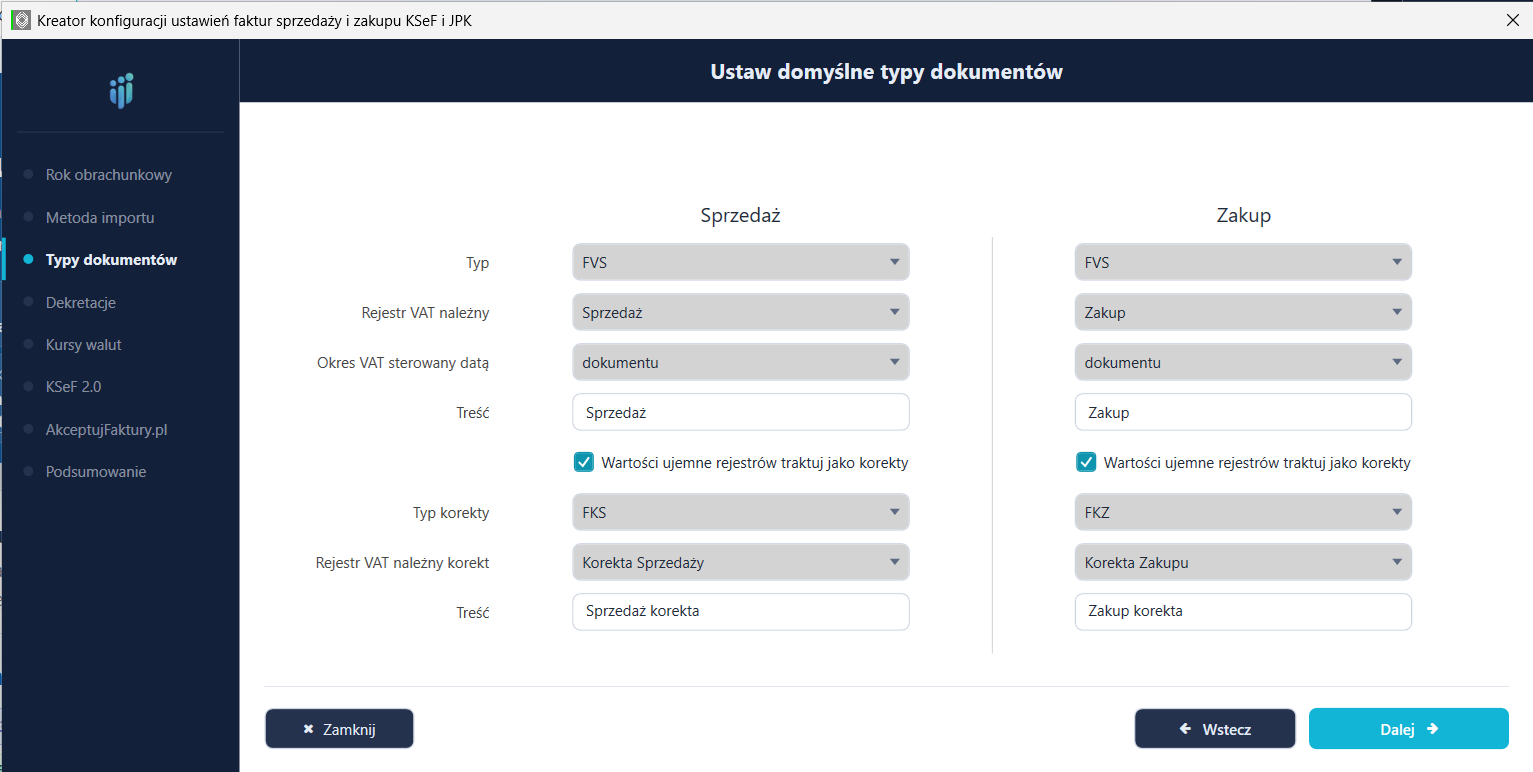Click the Sprzedaż column heading

(x=740, y=215)
